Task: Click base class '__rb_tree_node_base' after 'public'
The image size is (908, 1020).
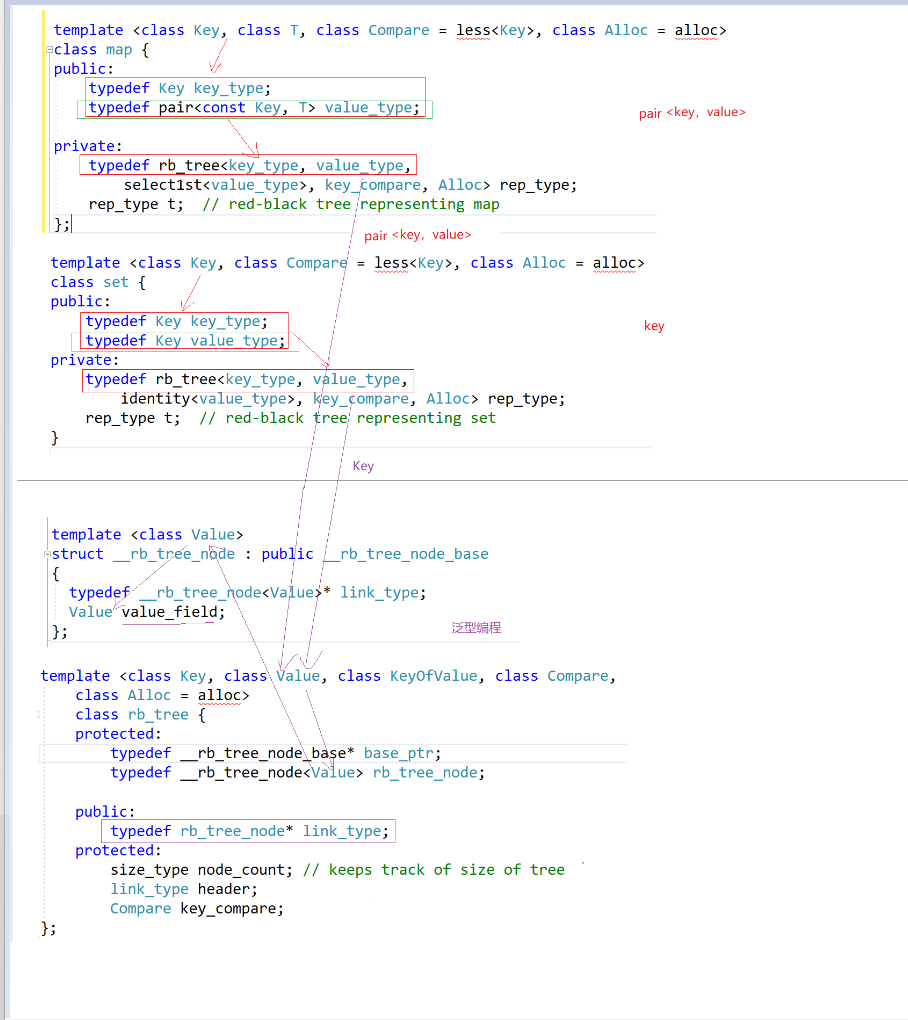Action: coord(406,554)
